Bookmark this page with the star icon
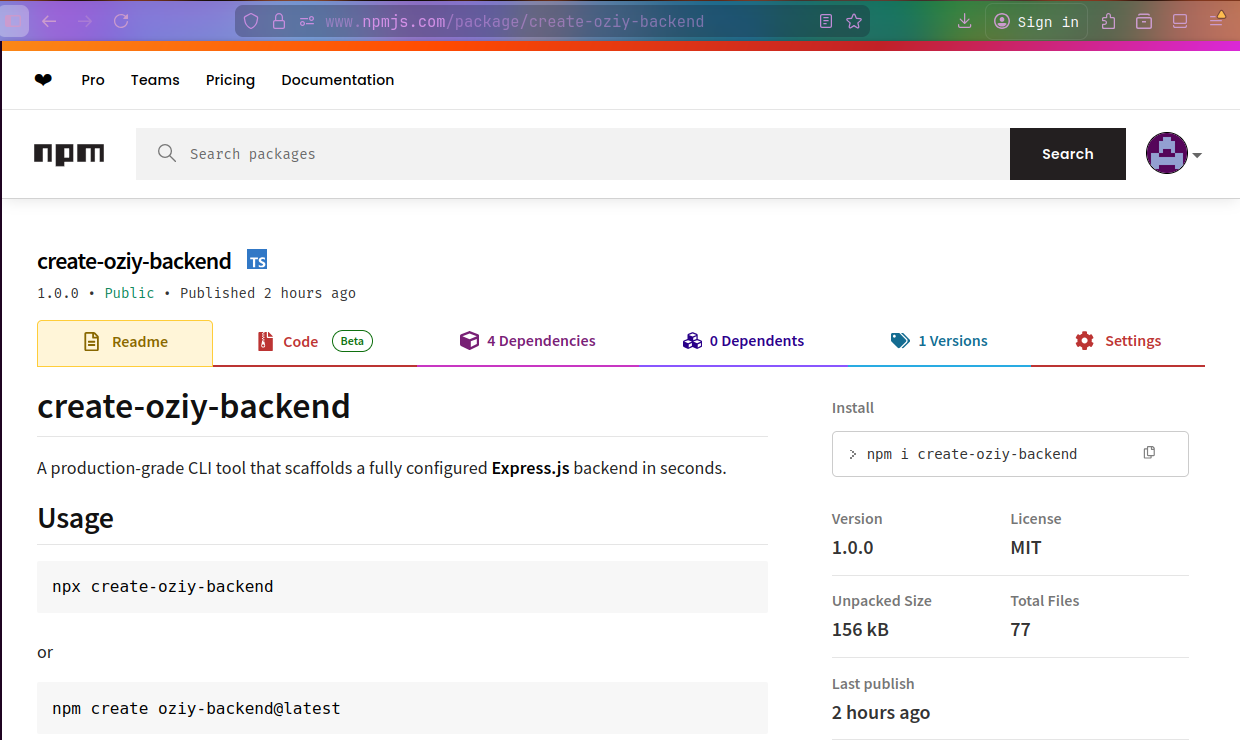Image resolution: width=1240 pixels, height=740 pixels. 855,20
